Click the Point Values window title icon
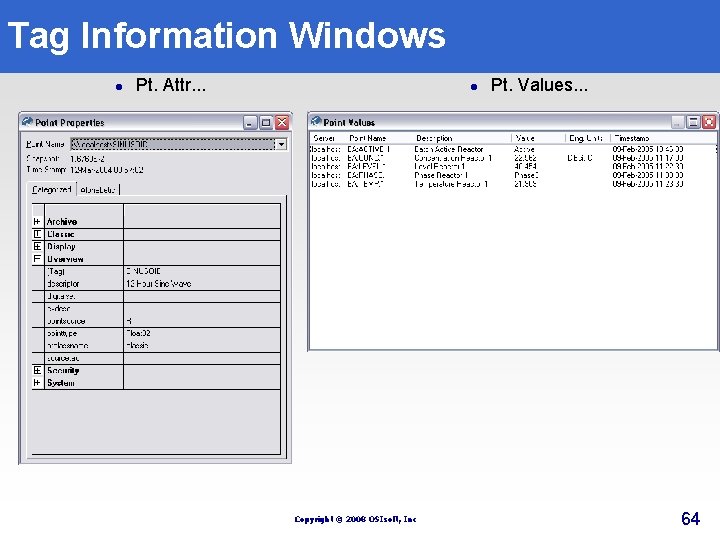 point(316,121)
